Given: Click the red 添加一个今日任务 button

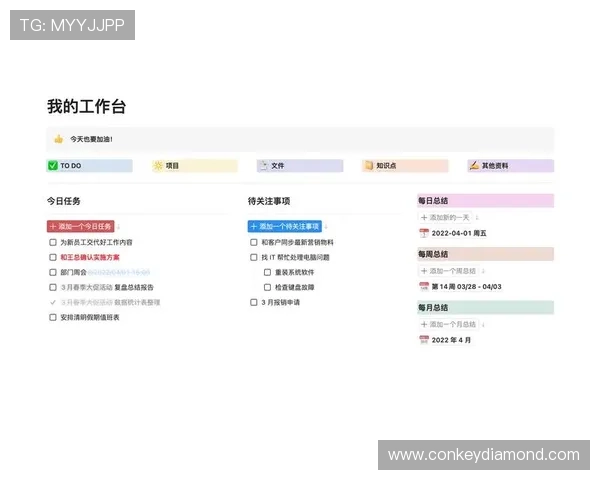Looking at the screenshot, I should tap(81, 227).
